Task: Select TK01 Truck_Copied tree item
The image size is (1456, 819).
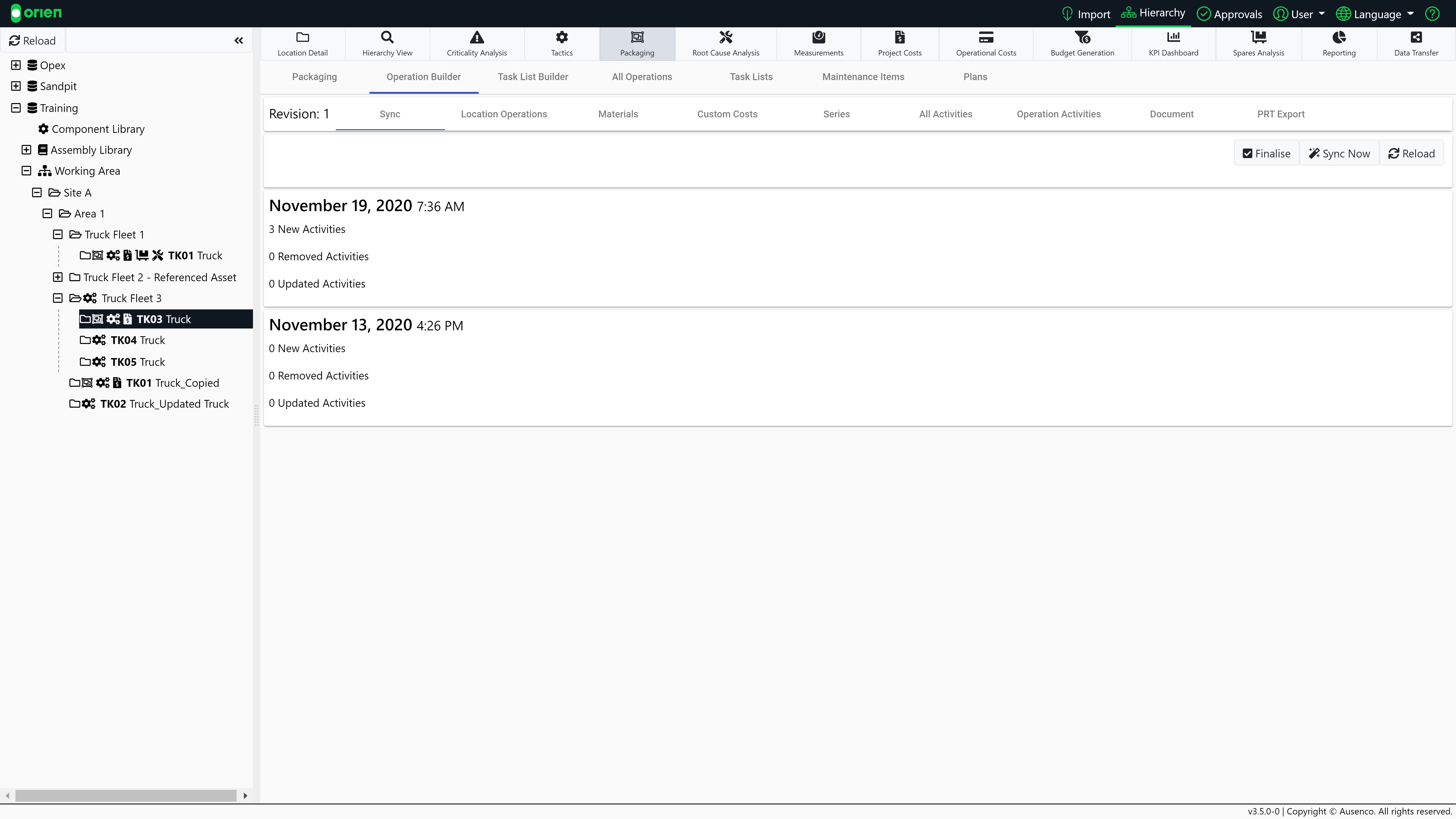Action: [x=144, y=383]
